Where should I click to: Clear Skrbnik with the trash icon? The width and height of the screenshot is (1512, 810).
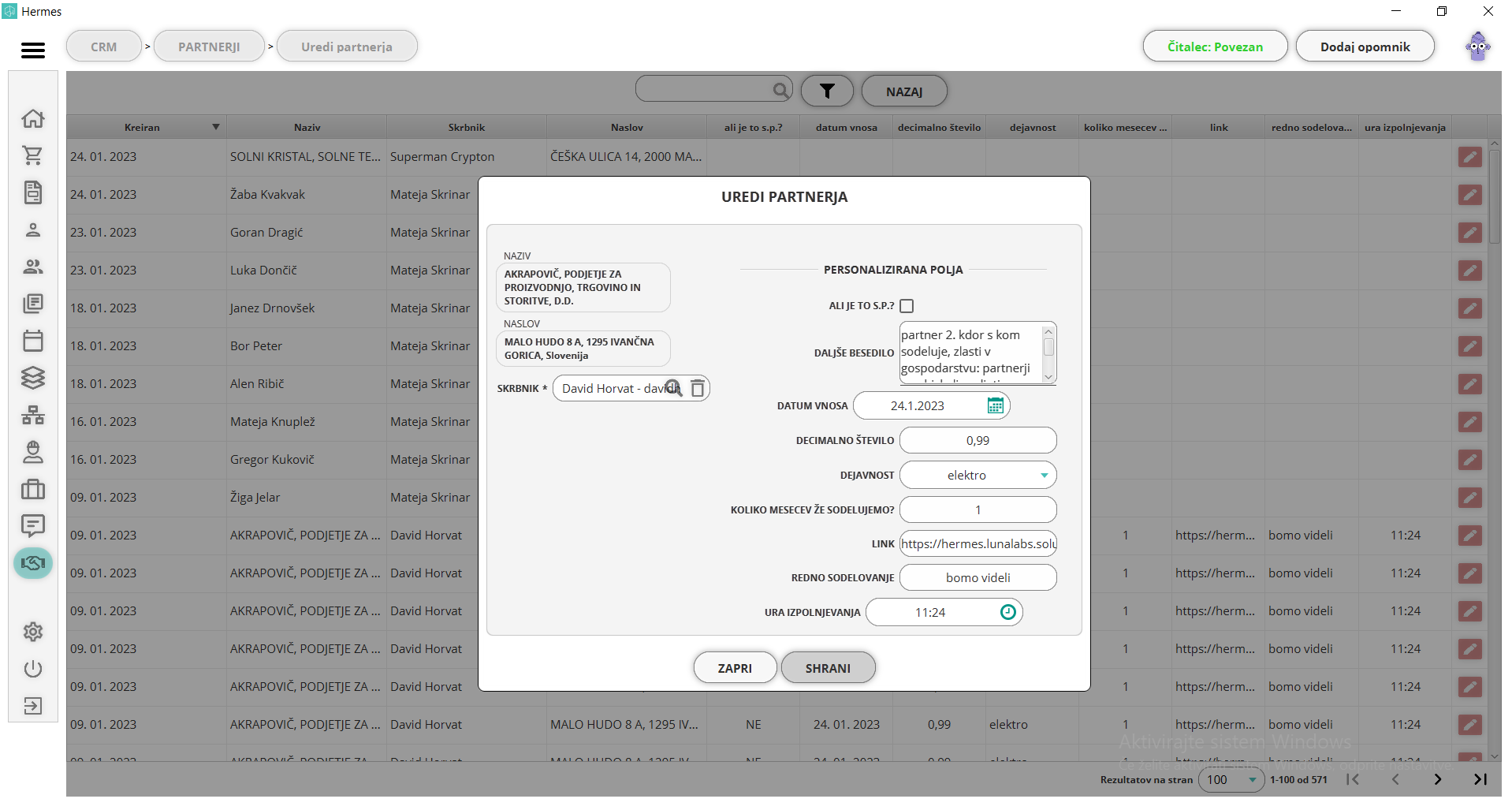[698, 388]
